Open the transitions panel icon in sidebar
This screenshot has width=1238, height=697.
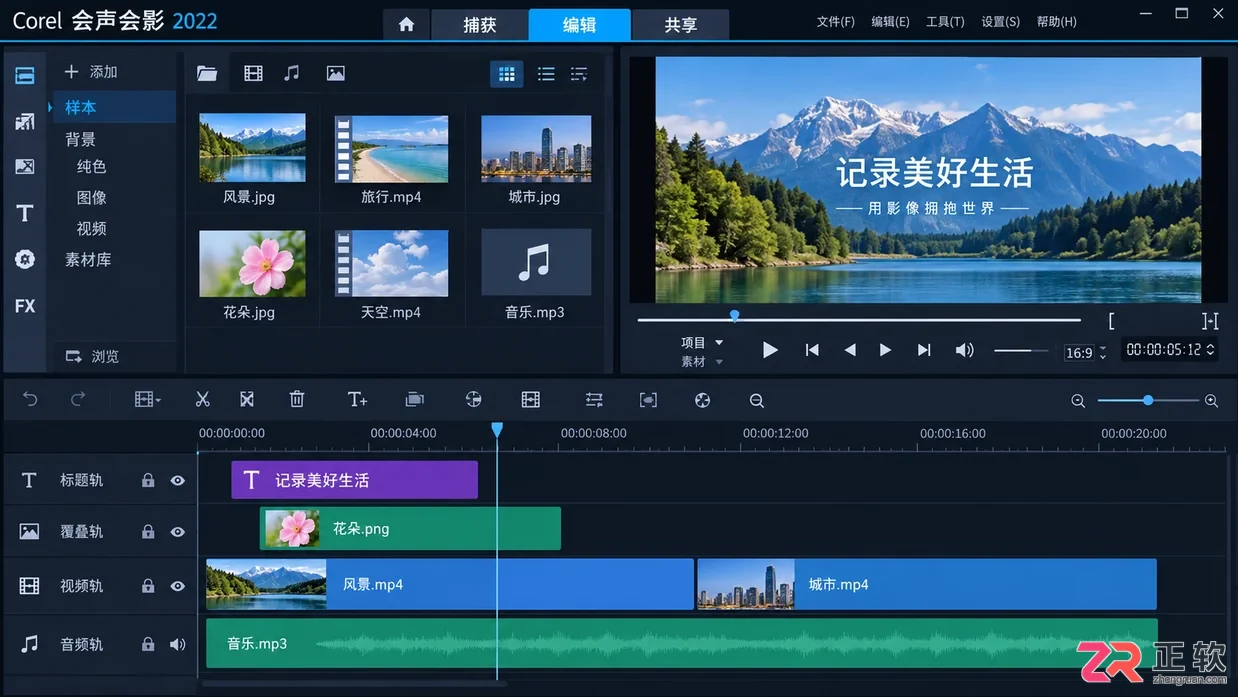click(25, 167)
